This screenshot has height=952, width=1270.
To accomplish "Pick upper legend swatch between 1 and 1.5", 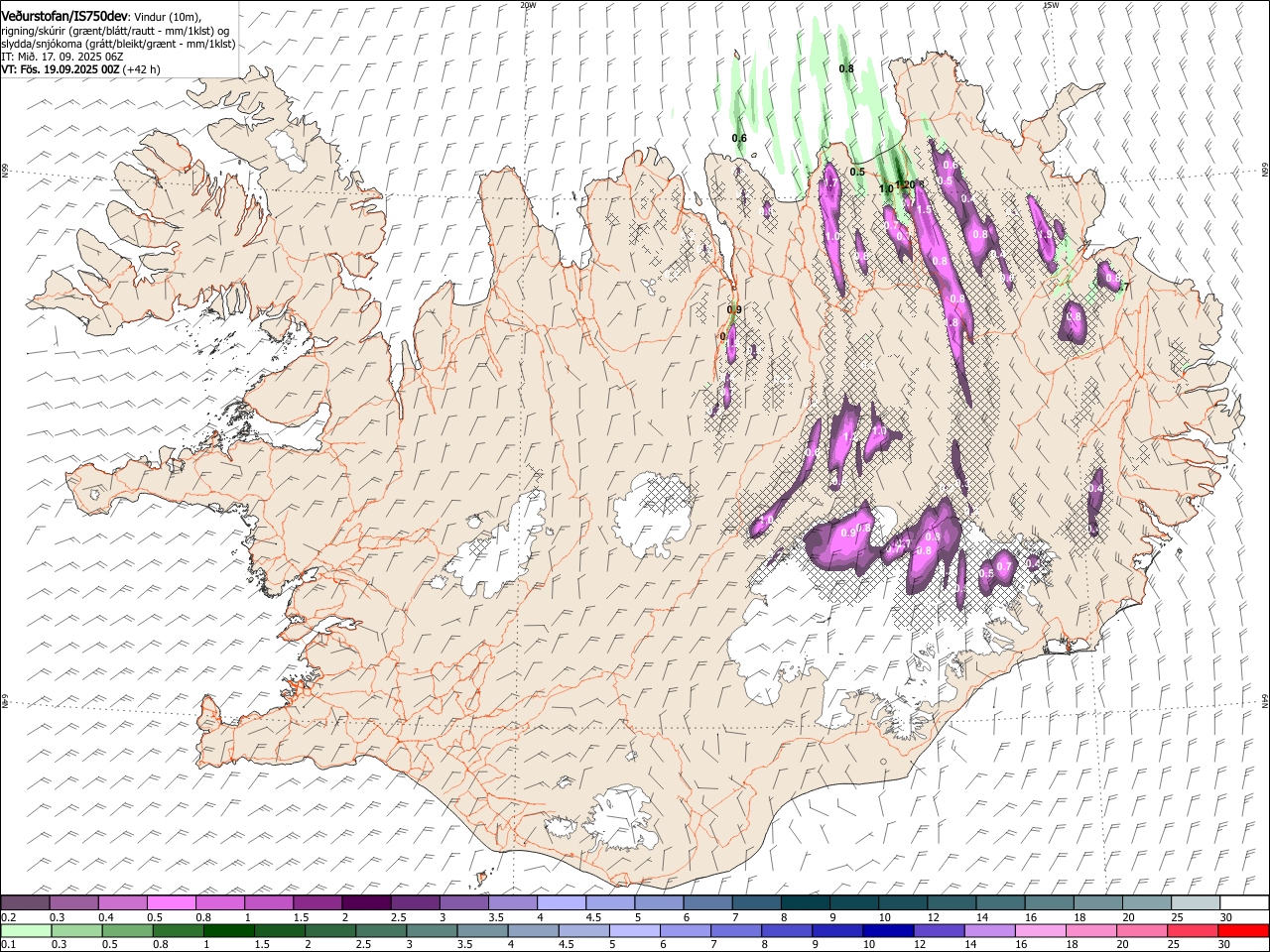I will pos(268,902).
